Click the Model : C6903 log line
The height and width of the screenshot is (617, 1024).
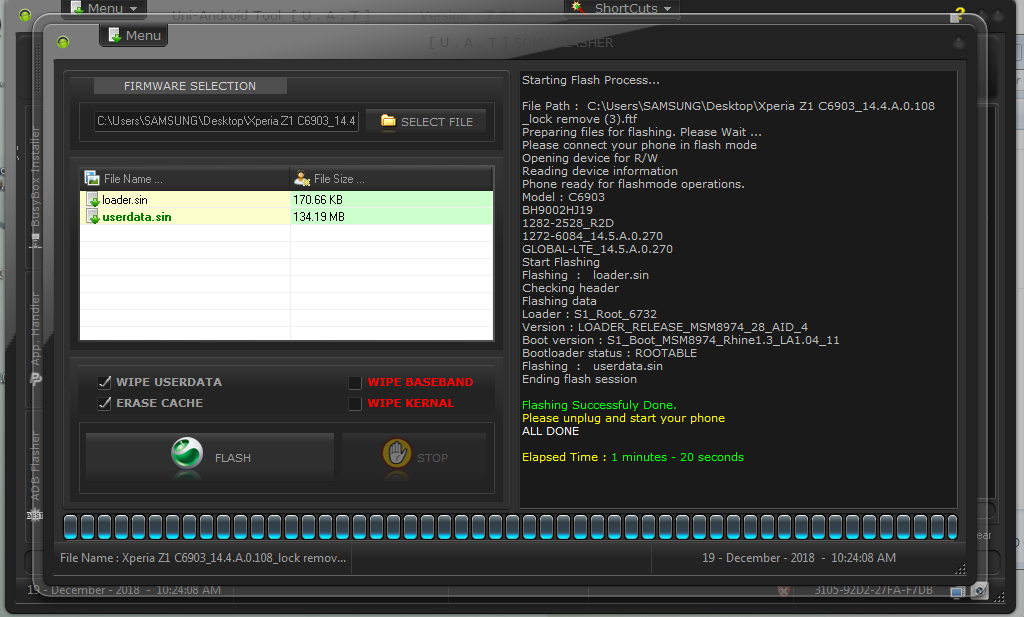pyautogui.click(x=563, y=197)
